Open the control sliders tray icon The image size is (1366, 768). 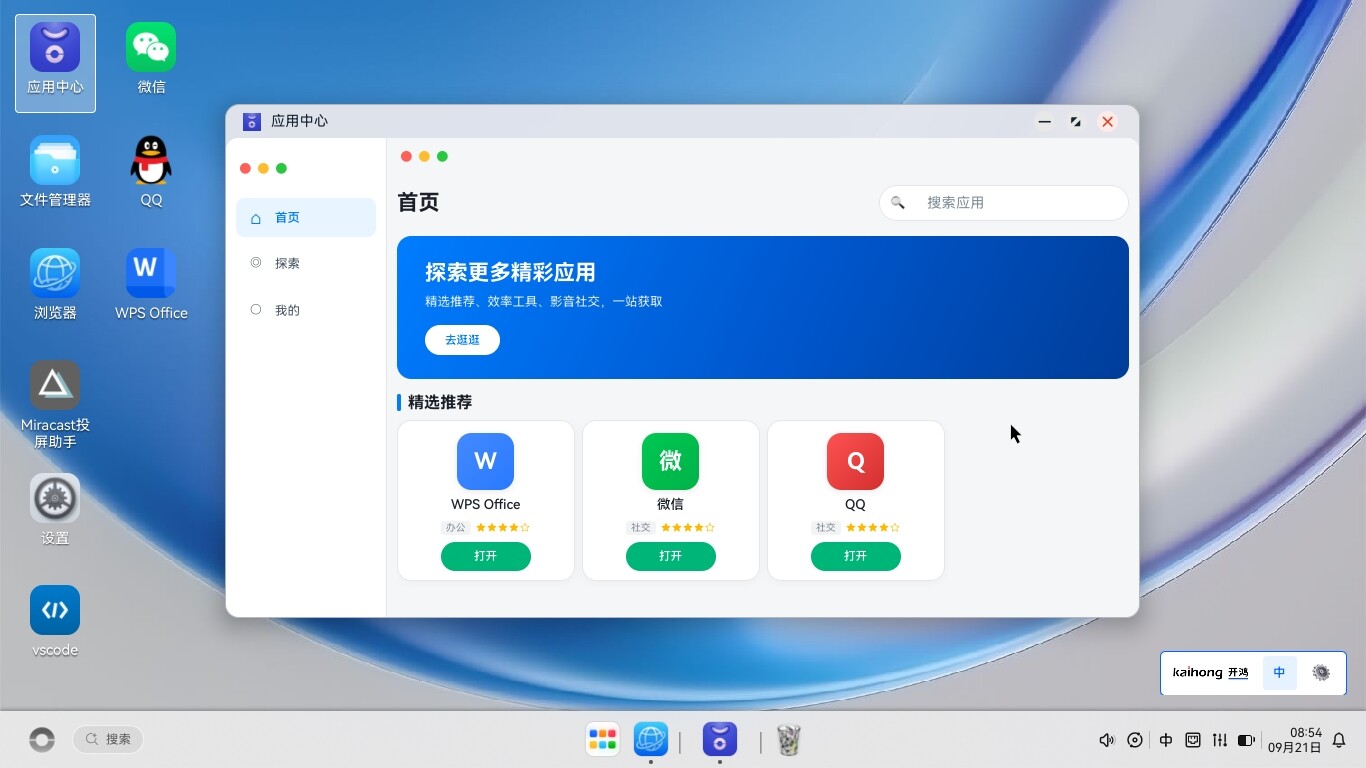click(x=1220, y=741)
